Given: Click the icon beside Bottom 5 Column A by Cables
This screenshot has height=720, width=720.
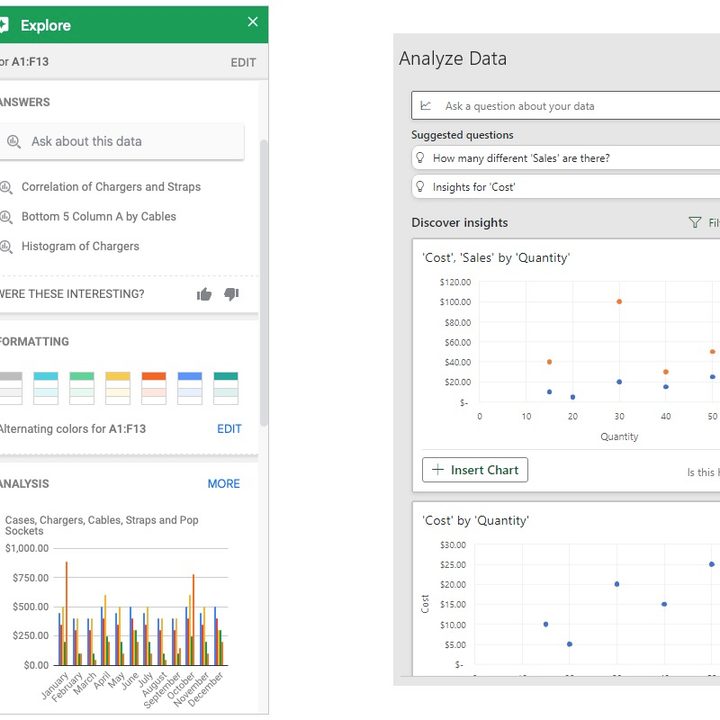Looking at the screenshot, I should pyautogui.click(x=6, y=216).
